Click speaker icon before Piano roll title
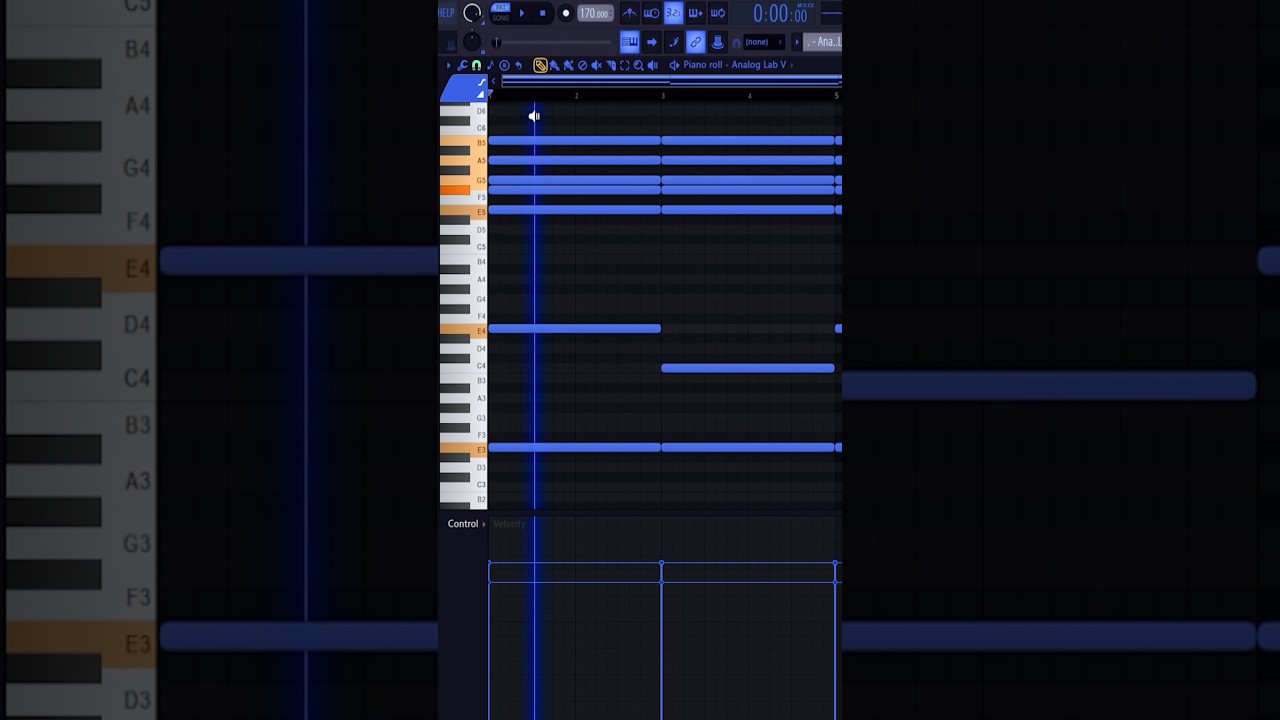 [674, 65]
